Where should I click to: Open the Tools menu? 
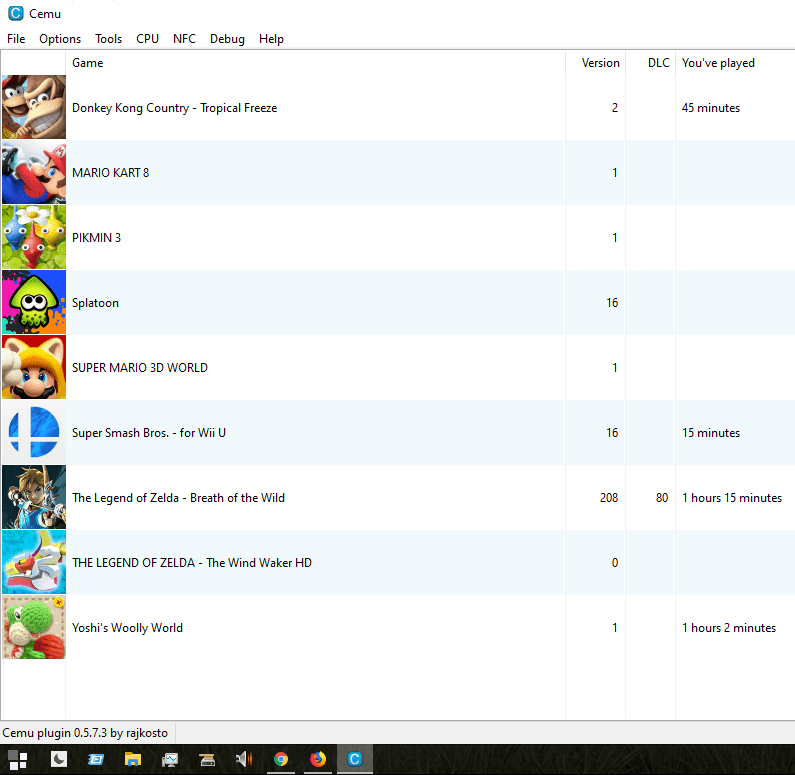109,39
